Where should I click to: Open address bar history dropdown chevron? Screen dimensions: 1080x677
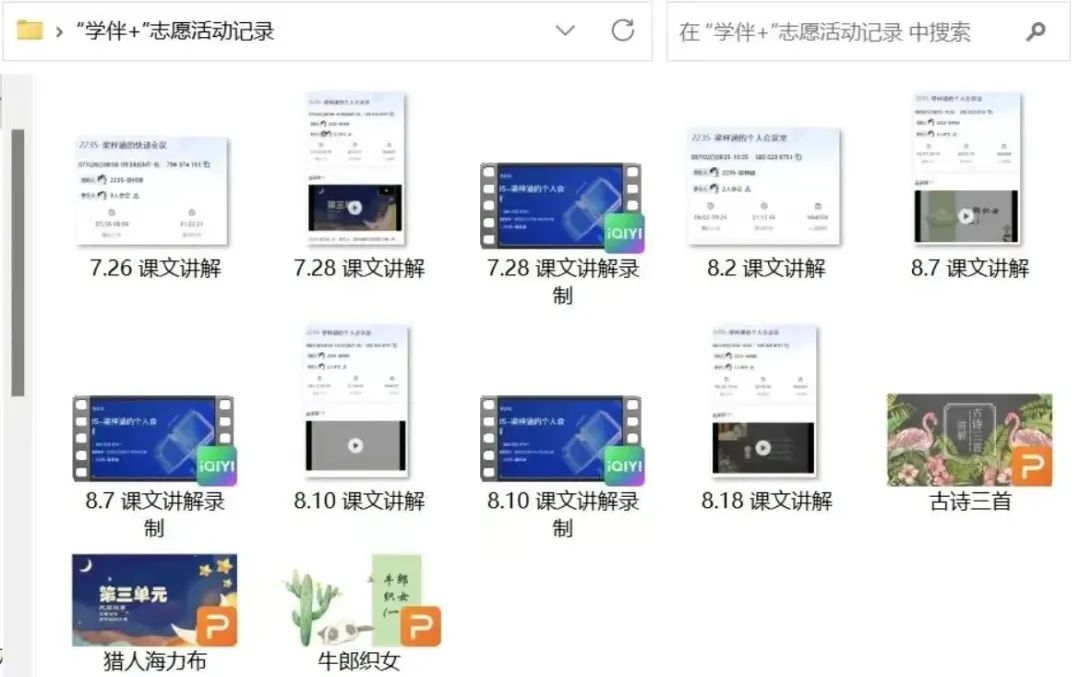[x=565, y=31]
